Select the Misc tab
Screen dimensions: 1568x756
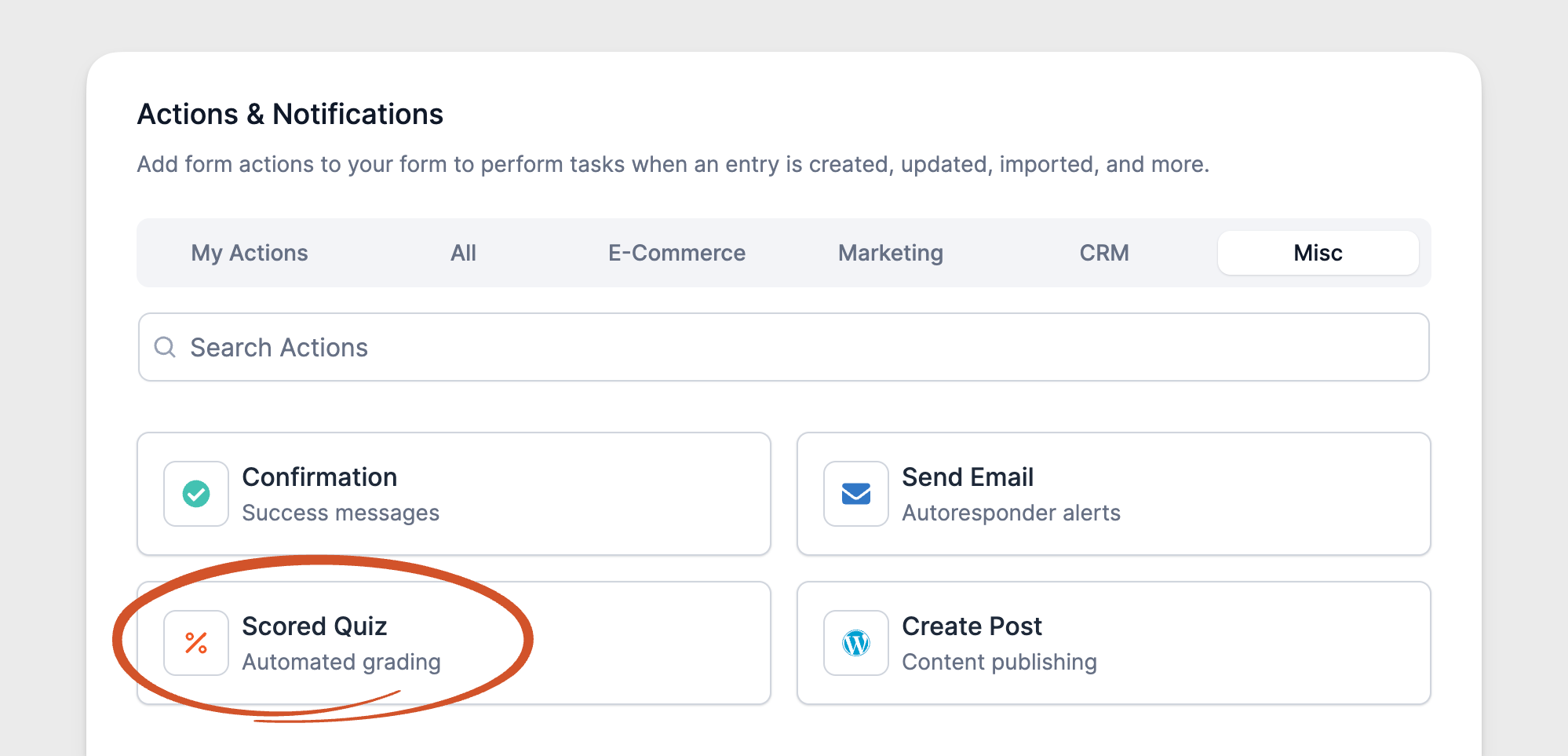[x=1318, y=253]
